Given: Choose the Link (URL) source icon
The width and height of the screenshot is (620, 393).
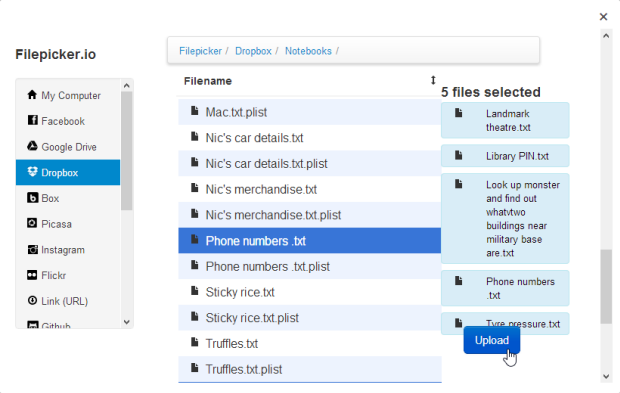Looking at the screenshot, I should click(x=32, y=300).
